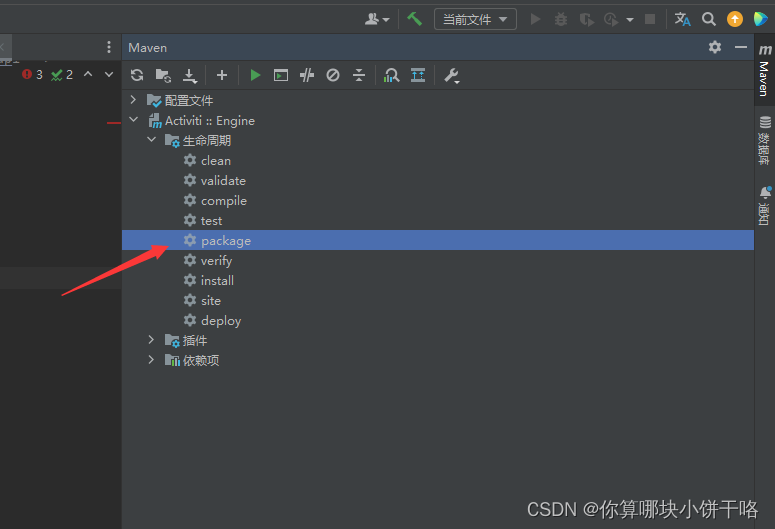
Task: Open the Translate icon
Action: tap(683, 19)
